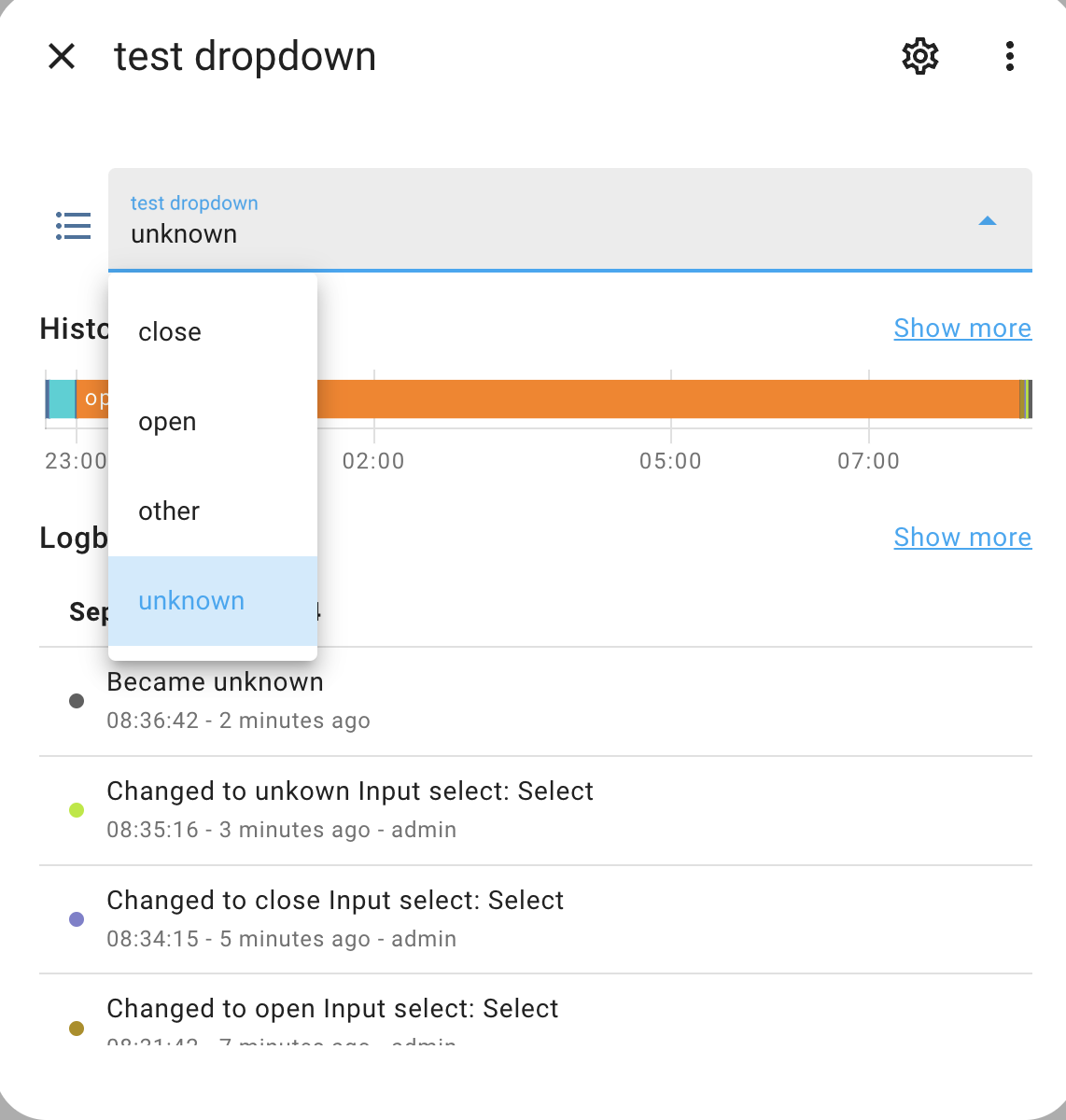This screenshot has width=1066, height=1120.
Task: Open the three-dot overflow menu
Action: [1009, 56]
